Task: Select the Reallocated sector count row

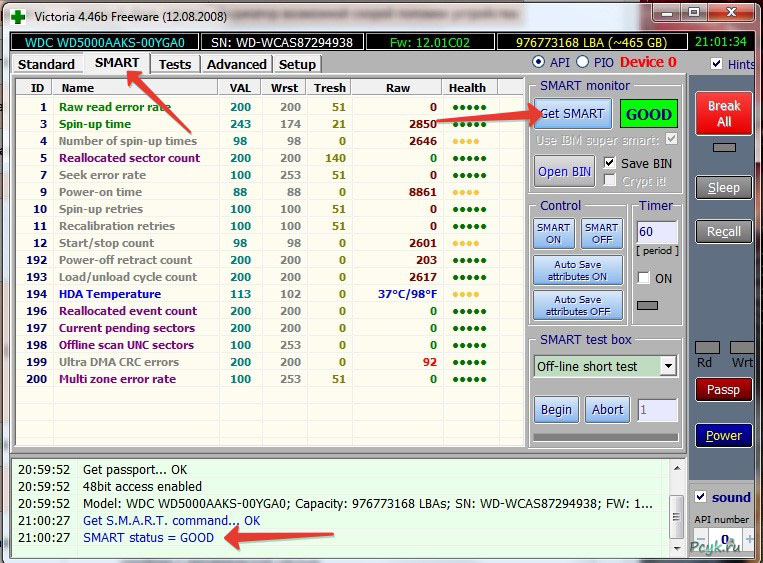Action: click(x=270, y=158)
